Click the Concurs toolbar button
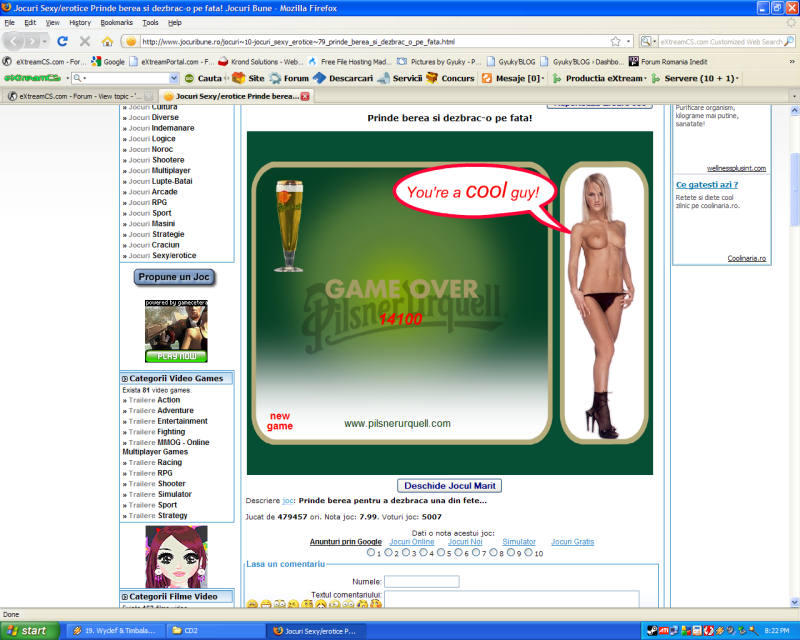This screenshot has height=640, width=800. click(451, 78)
